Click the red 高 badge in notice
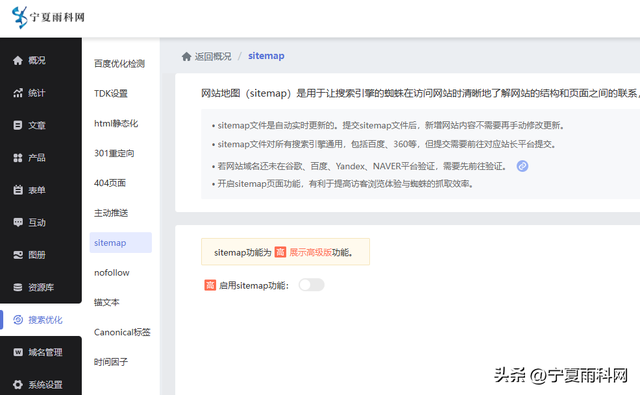This screenshot has width=640, height=395. click(x=280, y=252)
